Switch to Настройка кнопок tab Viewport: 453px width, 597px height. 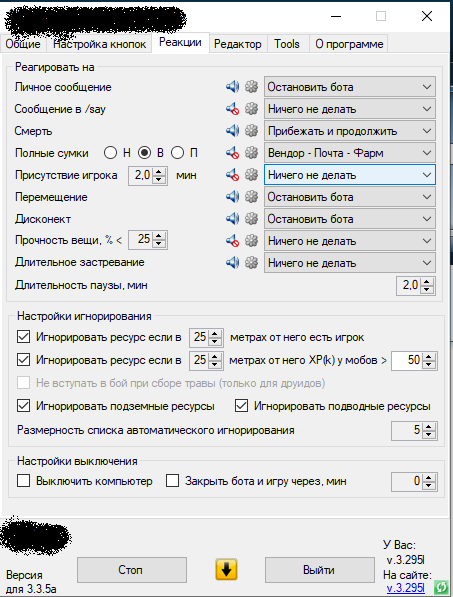click(x=99, y=44)
